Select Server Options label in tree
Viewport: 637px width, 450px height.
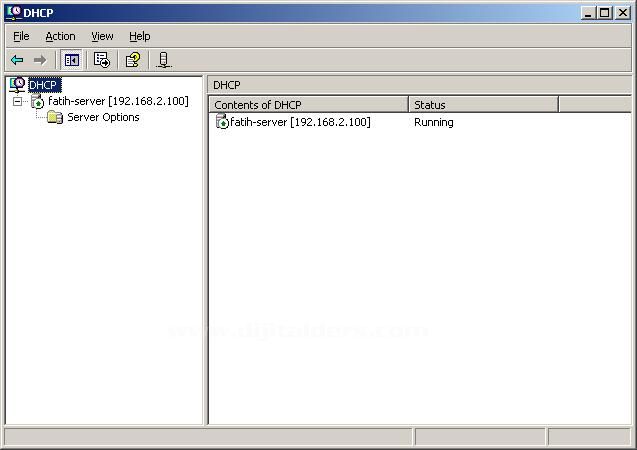coord(103,117)
